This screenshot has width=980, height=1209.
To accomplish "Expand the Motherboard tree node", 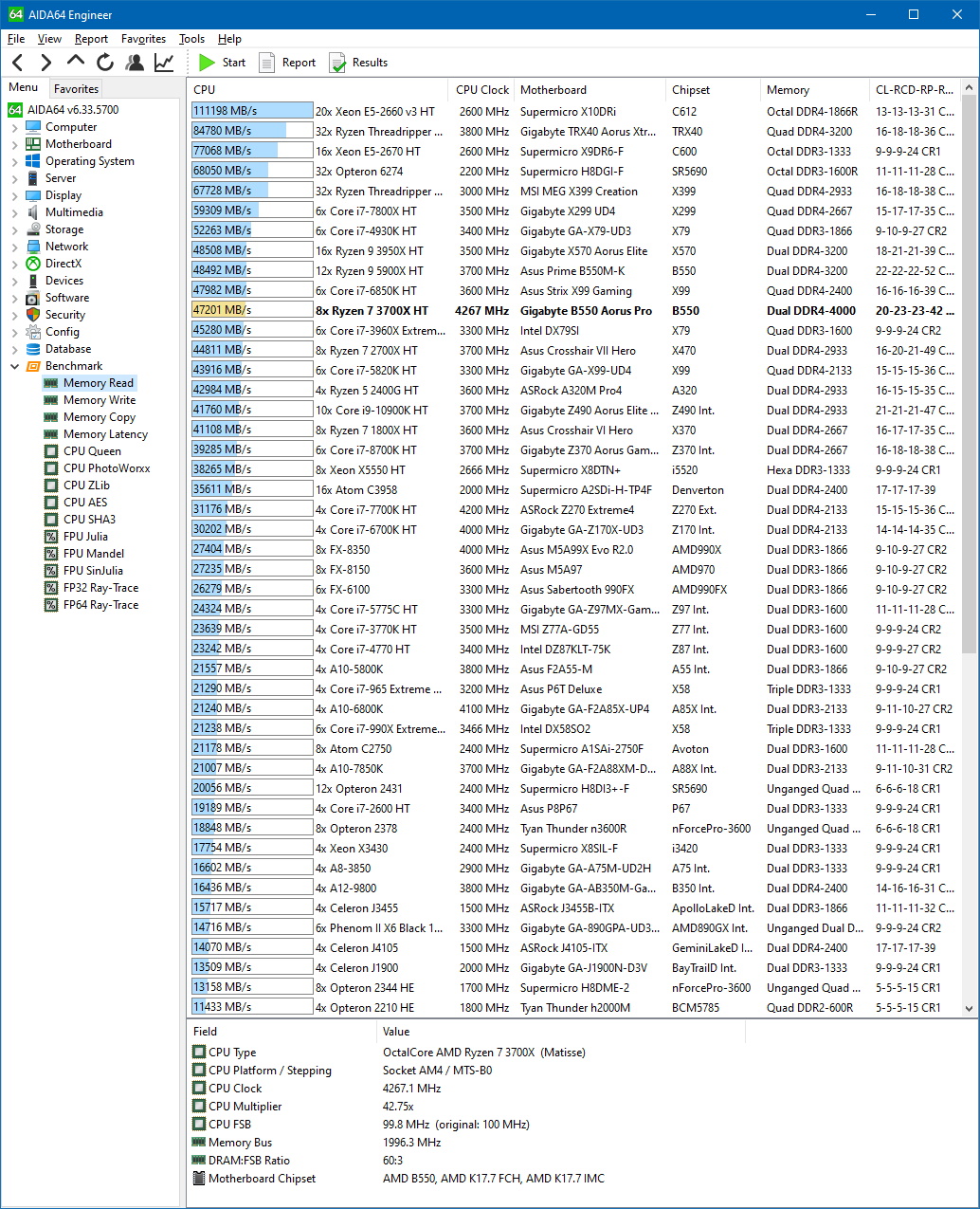I will (14, 144).
